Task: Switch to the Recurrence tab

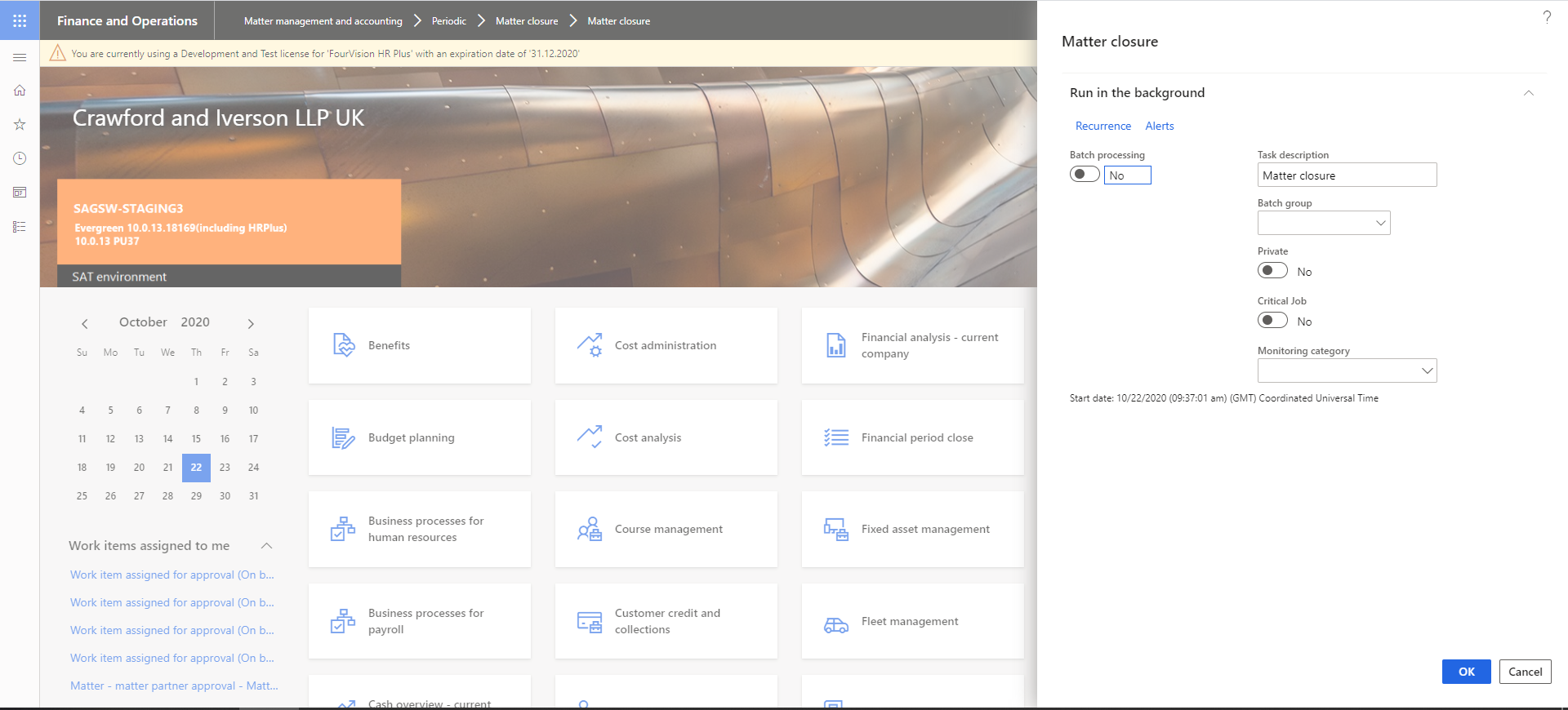Action: pos(1103,126)
